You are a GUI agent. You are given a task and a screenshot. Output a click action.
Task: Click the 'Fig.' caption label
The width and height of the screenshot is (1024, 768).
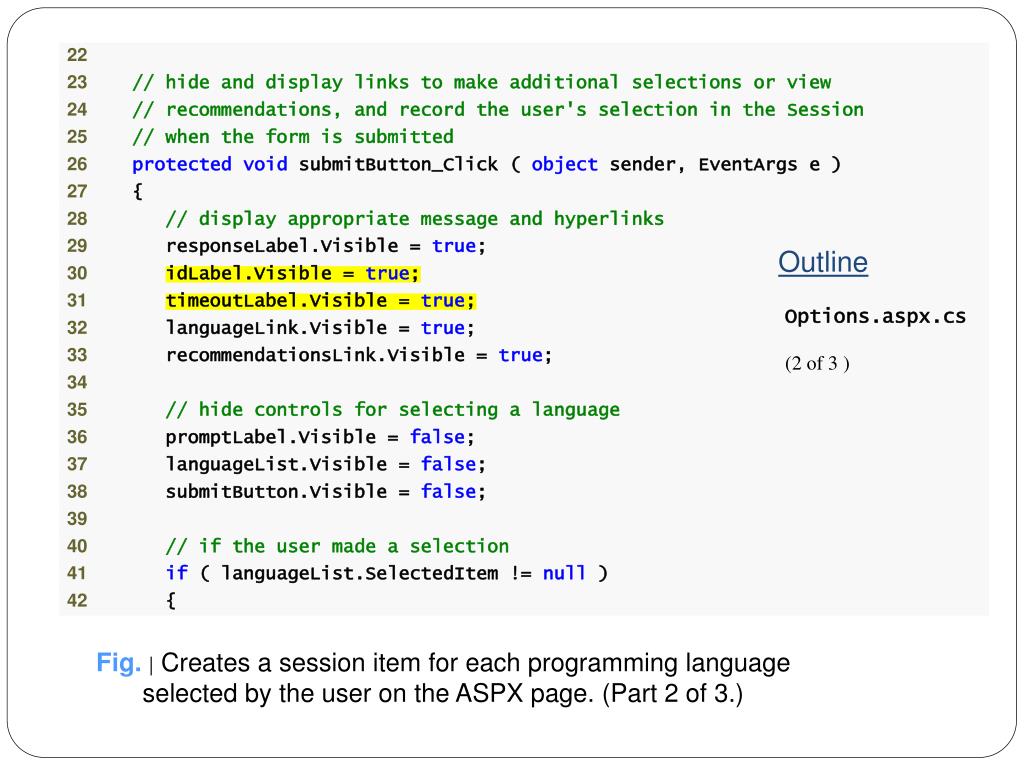tap(118, 663)
